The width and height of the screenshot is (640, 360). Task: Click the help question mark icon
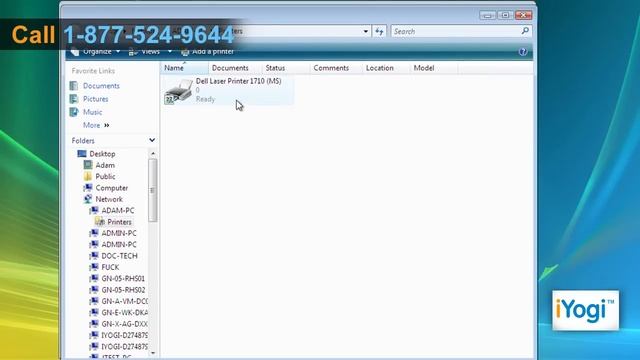(x=523, y=52)
